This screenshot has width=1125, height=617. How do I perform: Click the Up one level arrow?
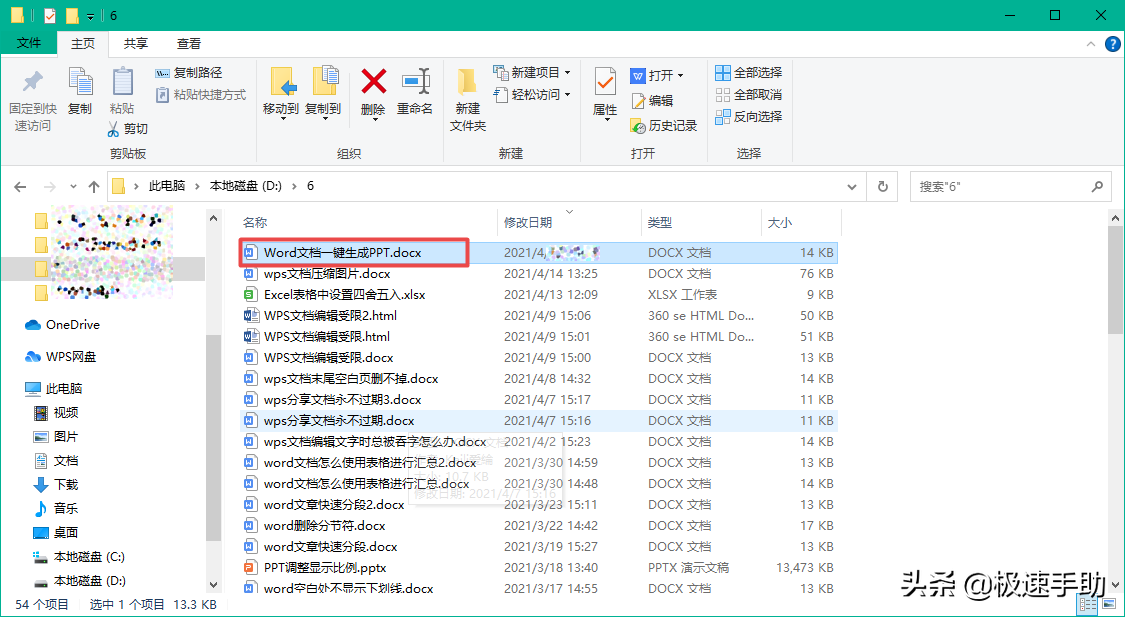click(93, 187)
